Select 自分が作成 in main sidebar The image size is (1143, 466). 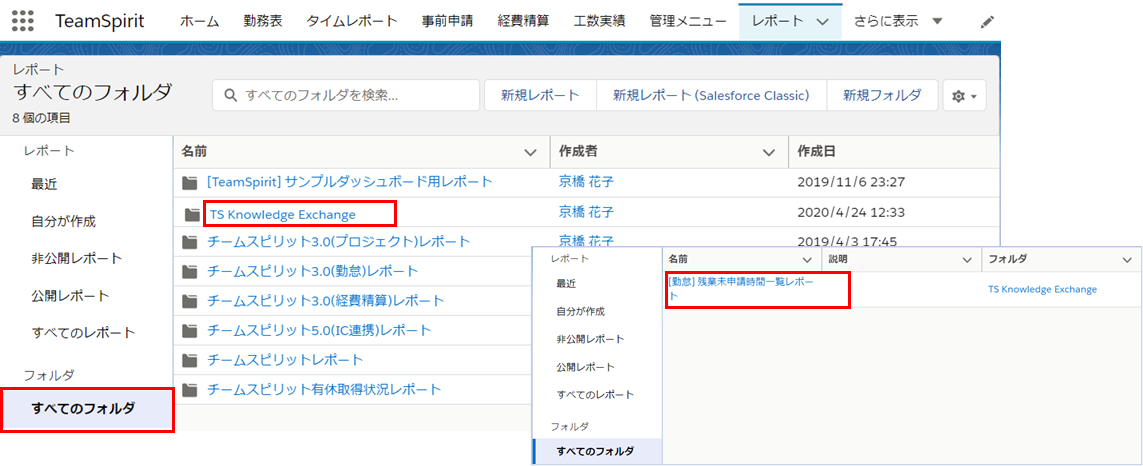tap(63, 222)
